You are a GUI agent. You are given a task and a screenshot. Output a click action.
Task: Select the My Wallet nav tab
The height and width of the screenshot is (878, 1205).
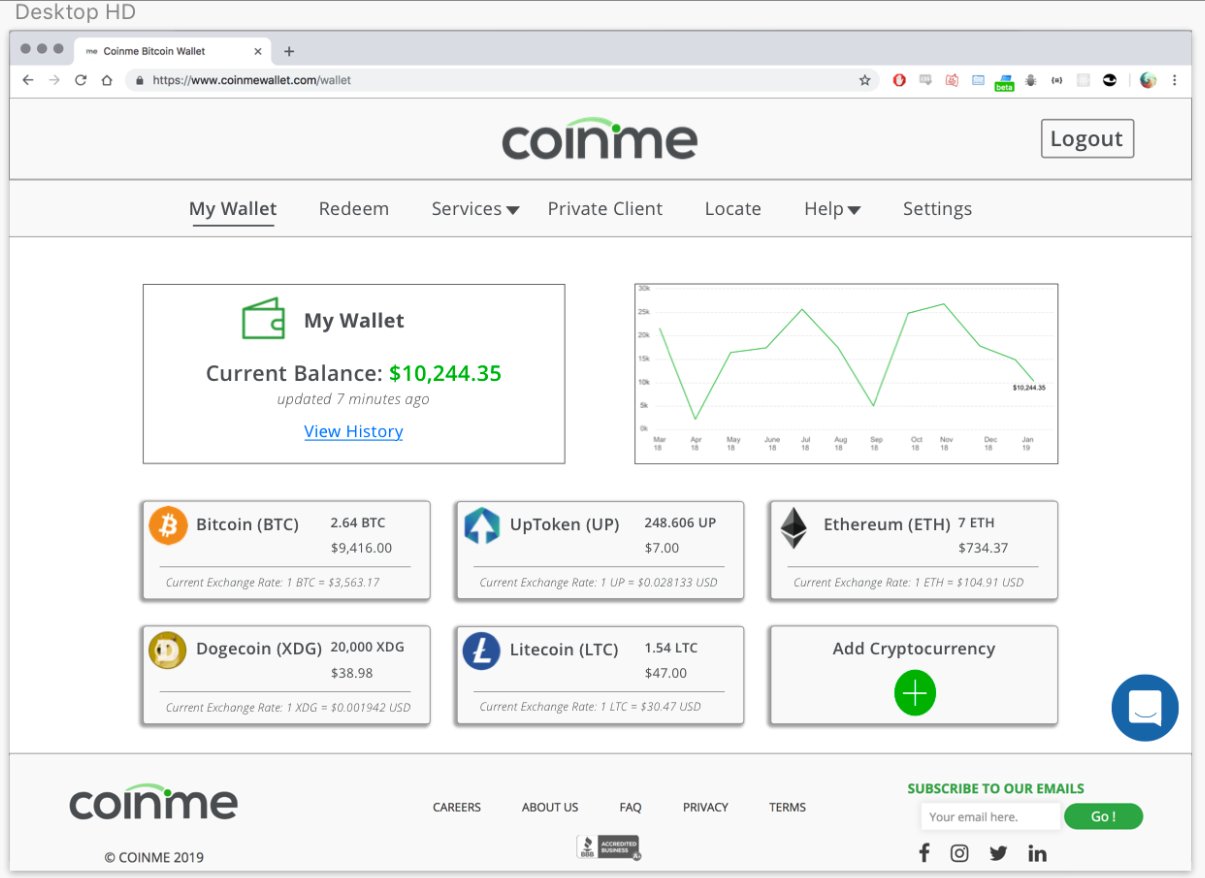[x=233, y=209]
